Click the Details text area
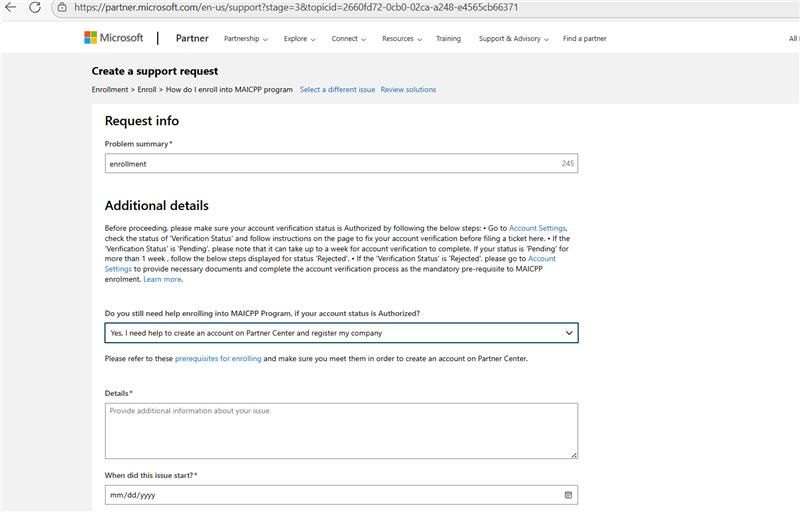The image size is (800, 512). click(341, 431)
